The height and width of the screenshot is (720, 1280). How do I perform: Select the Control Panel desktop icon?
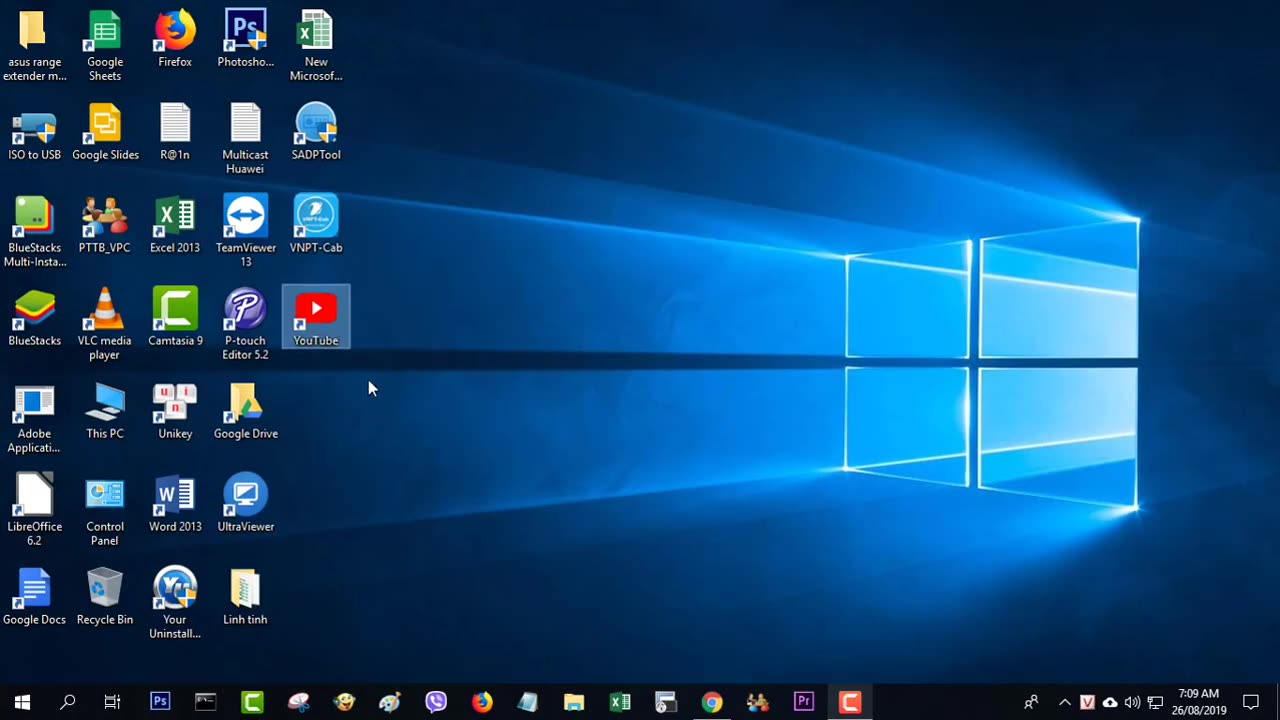[105, 511]
